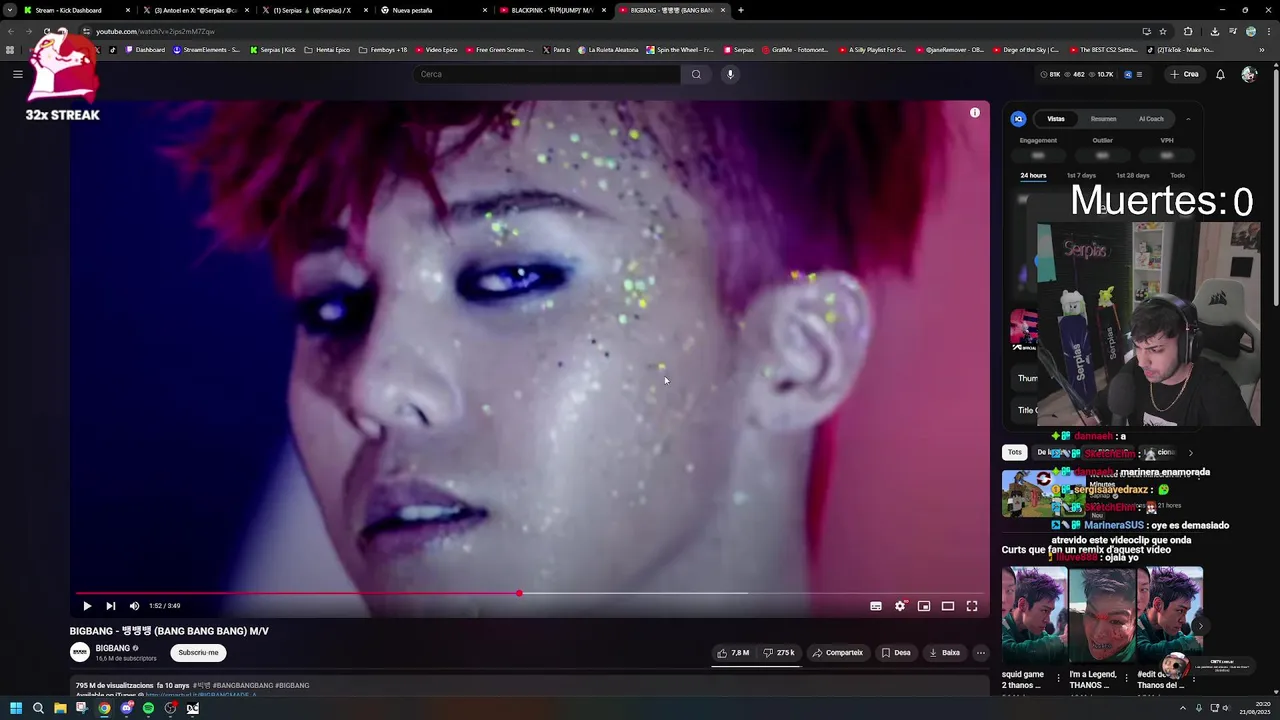Show next shorts arrow
The image size is (1280, 720).
pyautogui.click(x=1200, y=626)
